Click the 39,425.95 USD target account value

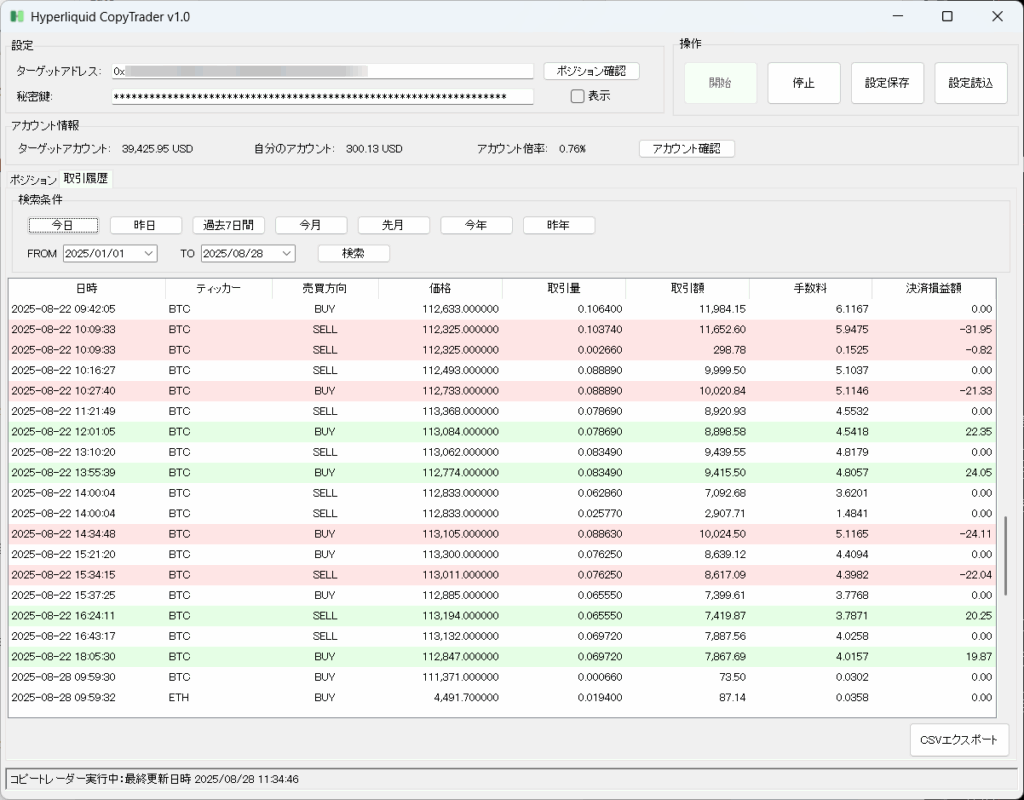[157, 149]
